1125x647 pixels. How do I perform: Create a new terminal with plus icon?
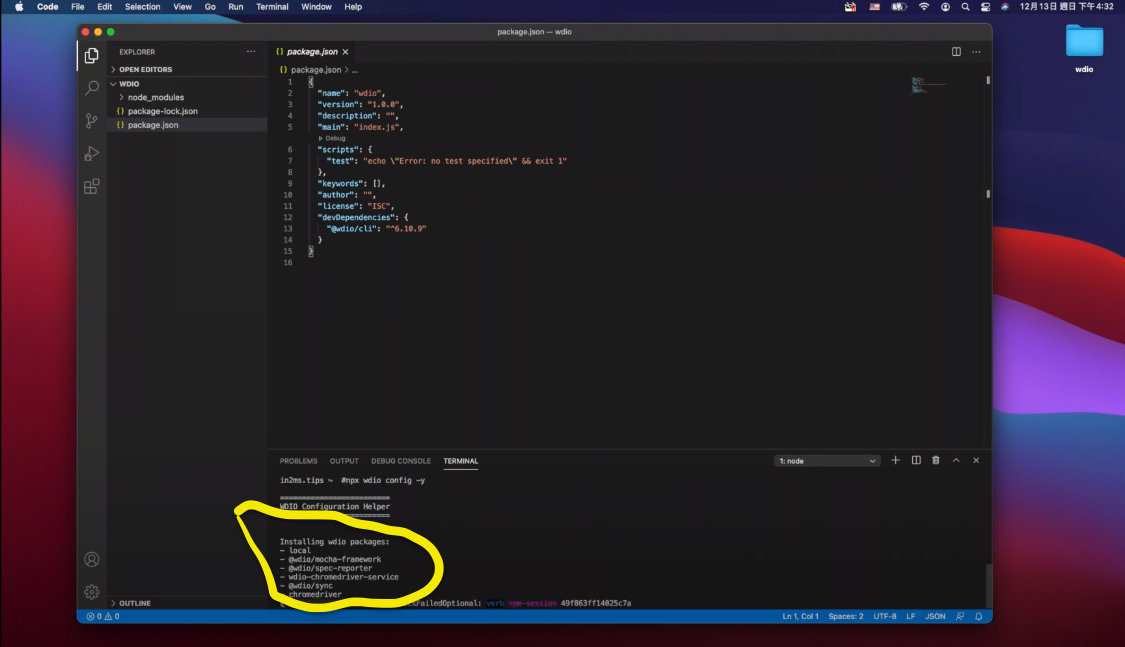[x=895, y=461]
